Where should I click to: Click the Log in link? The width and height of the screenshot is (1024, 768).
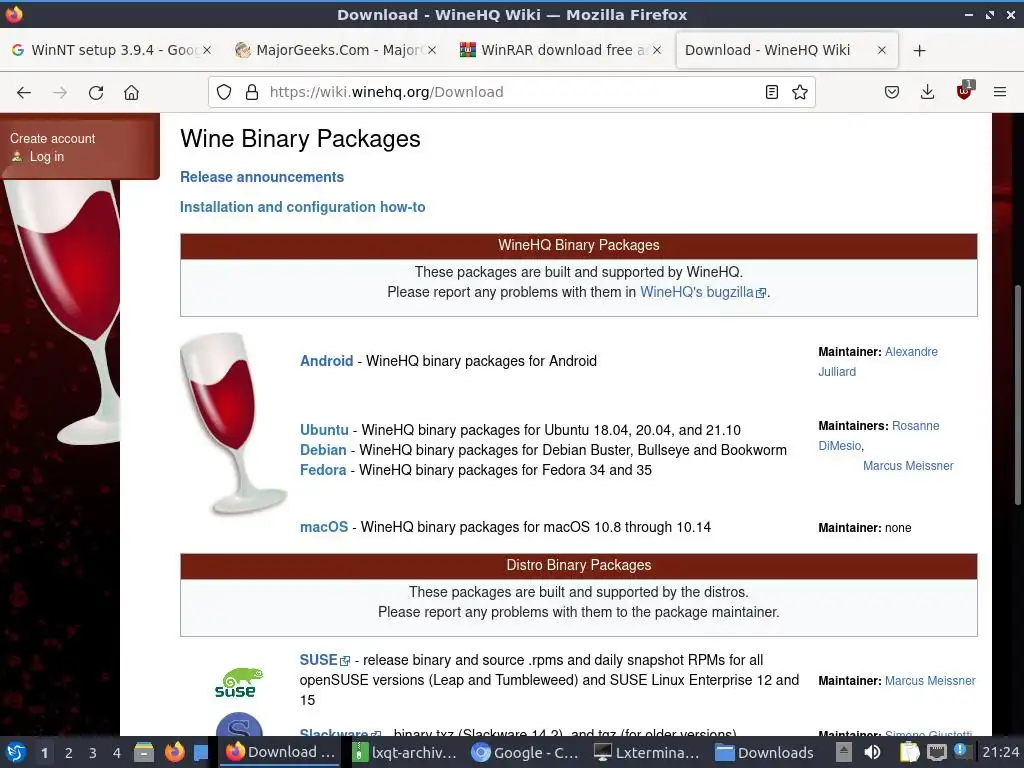pyautogui.click(x=46, y=157)
